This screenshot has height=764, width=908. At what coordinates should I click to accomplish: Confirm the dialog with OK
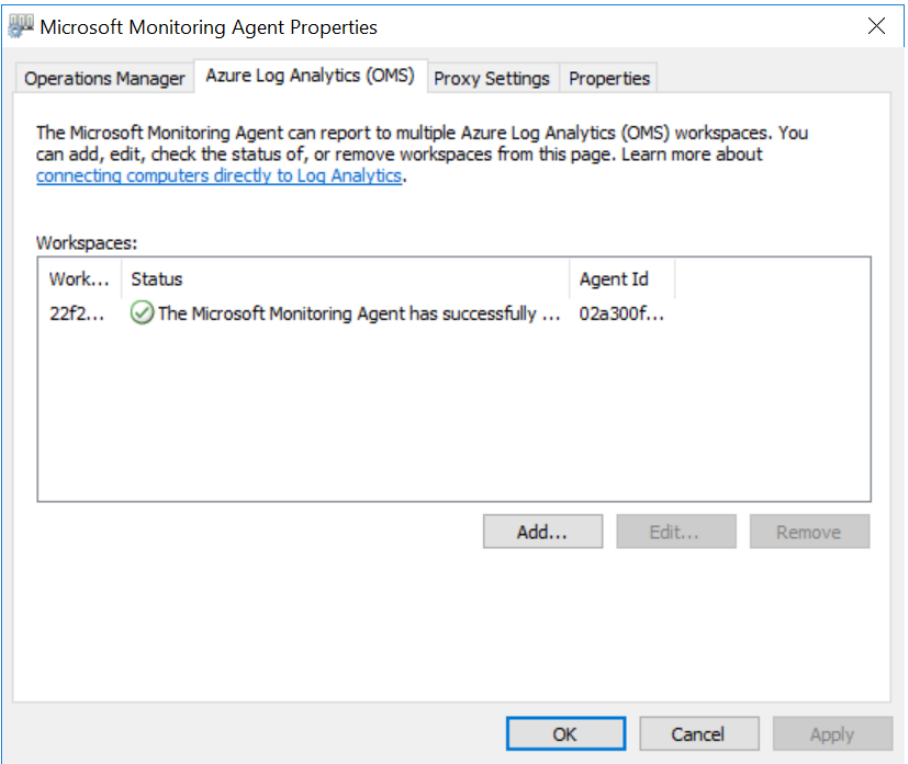(x=566, y=733)
